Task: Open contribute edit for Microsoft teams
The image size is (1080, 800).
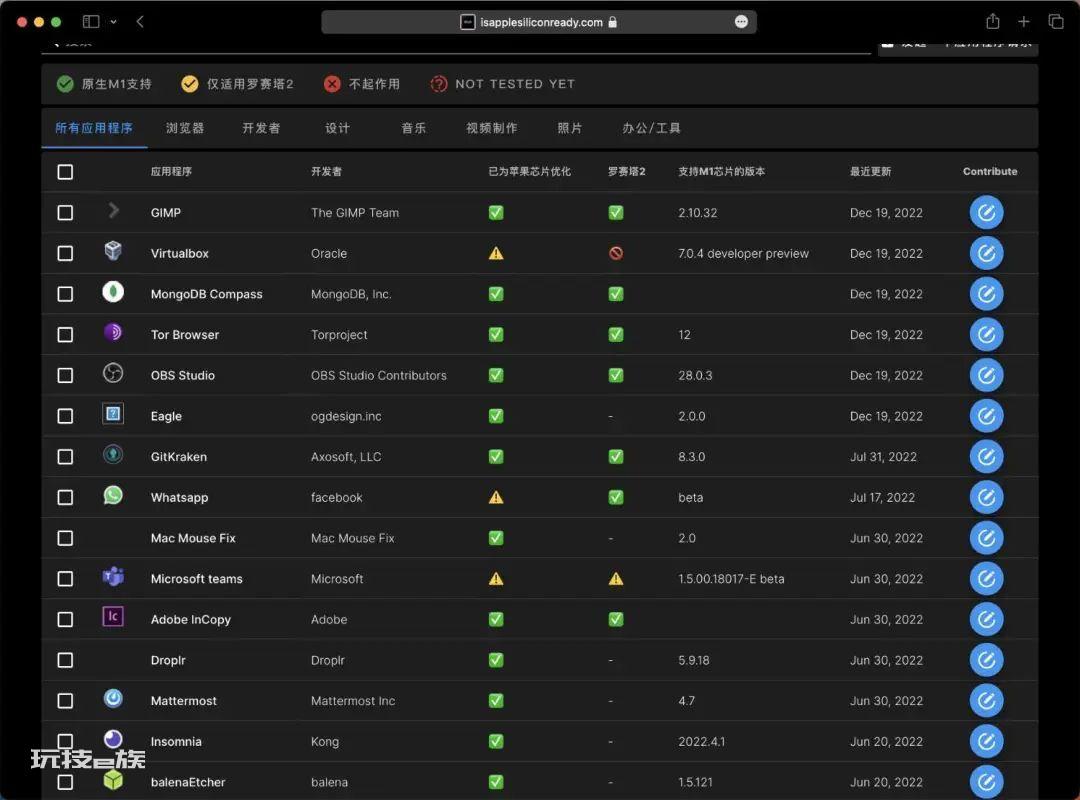Action: click(x=986, y=578)
